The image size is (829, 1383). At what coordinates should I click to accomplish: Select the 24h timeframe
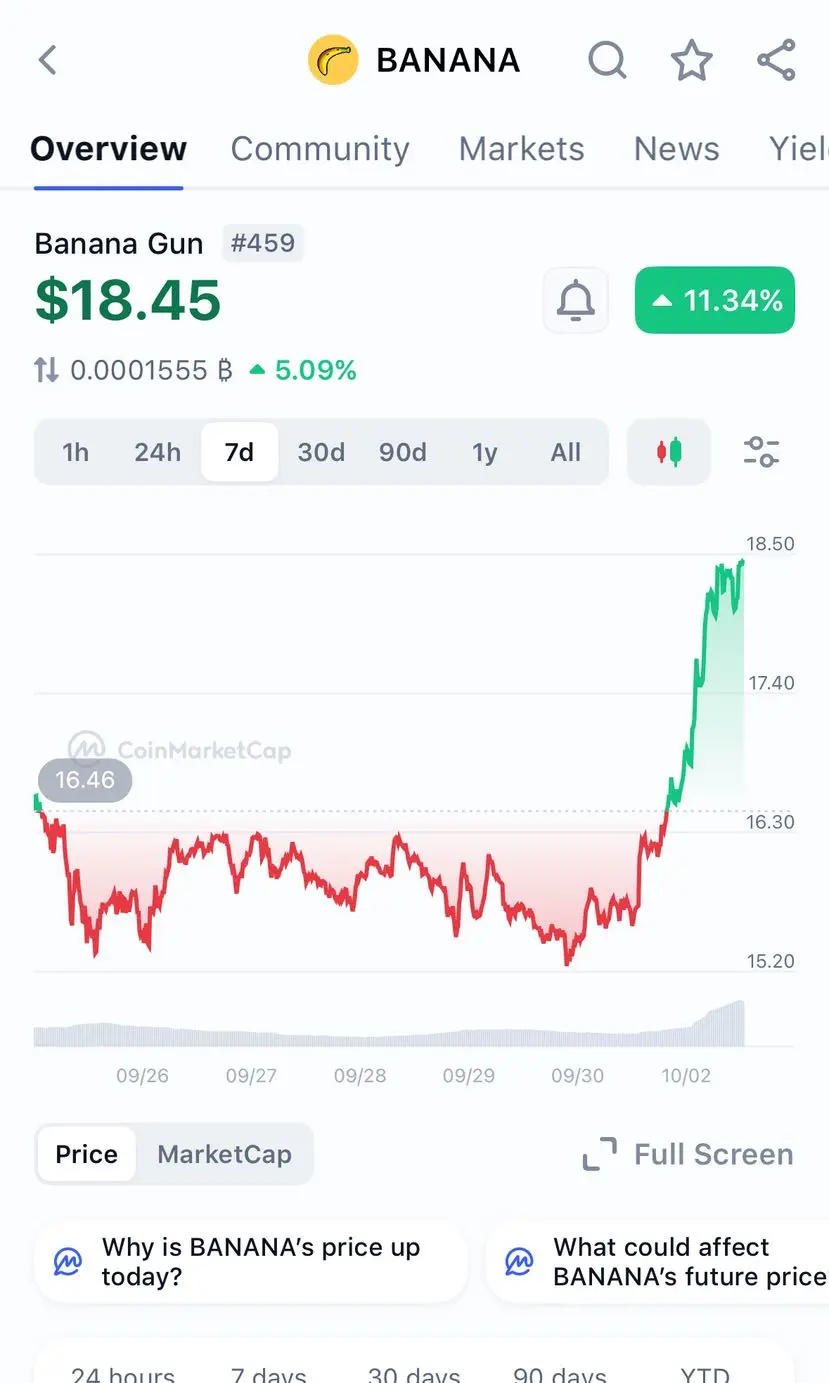coord(157,452)
